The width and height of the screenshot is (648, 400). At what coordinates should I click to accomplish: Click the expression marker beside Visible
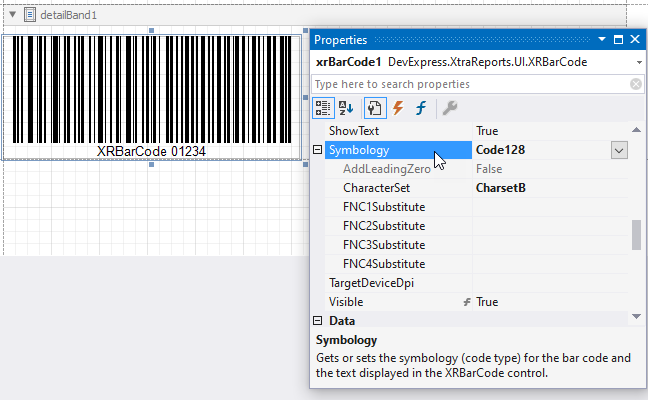coord(467,302)
